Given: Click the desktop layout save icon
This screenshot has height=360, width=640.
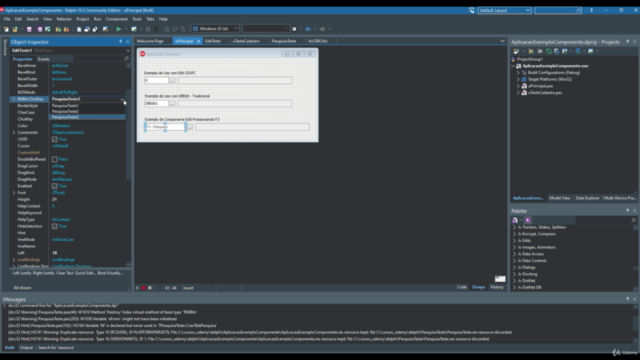Looking at the screenshot, I should 472,10.
